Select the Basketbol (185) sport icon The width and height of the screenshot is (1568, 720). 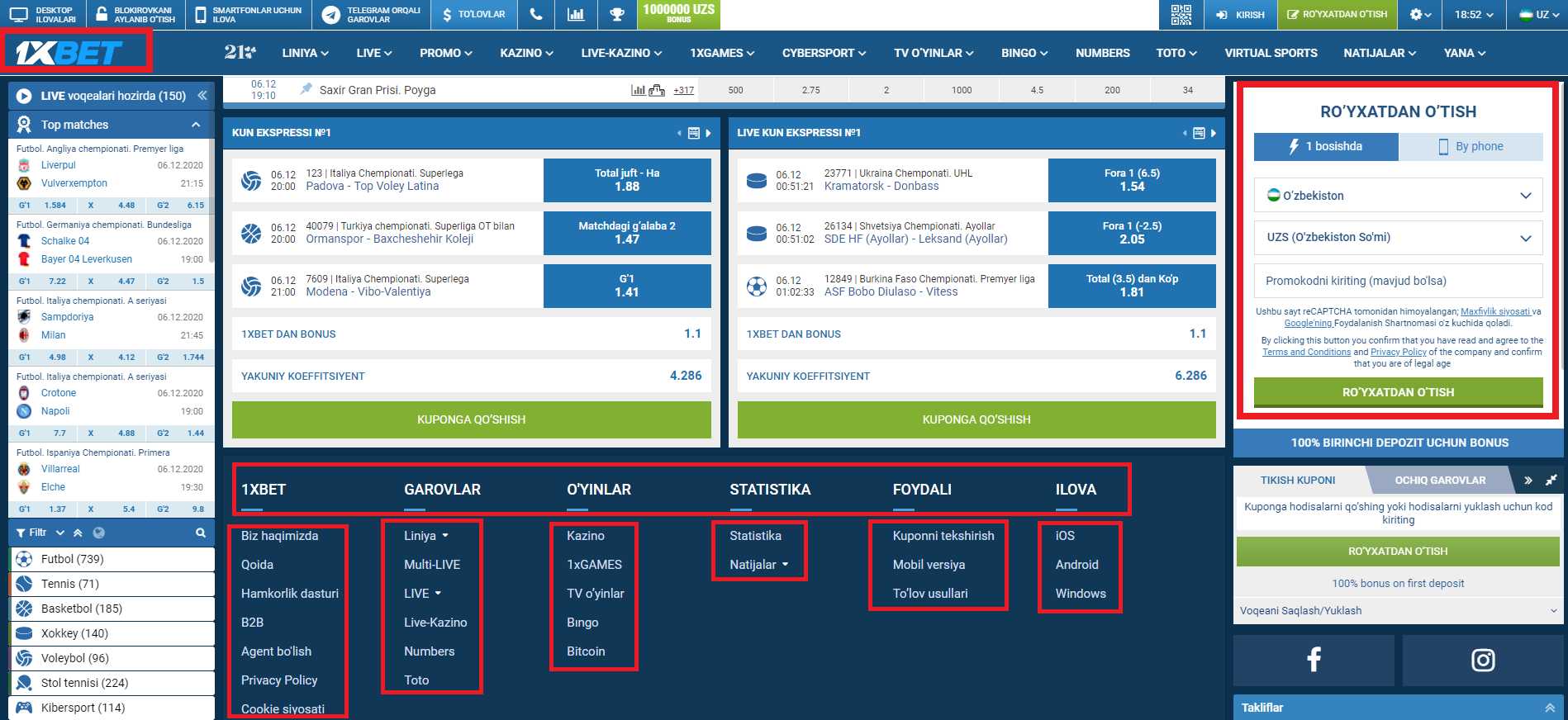pyautogui.click(x=24, y=609)
